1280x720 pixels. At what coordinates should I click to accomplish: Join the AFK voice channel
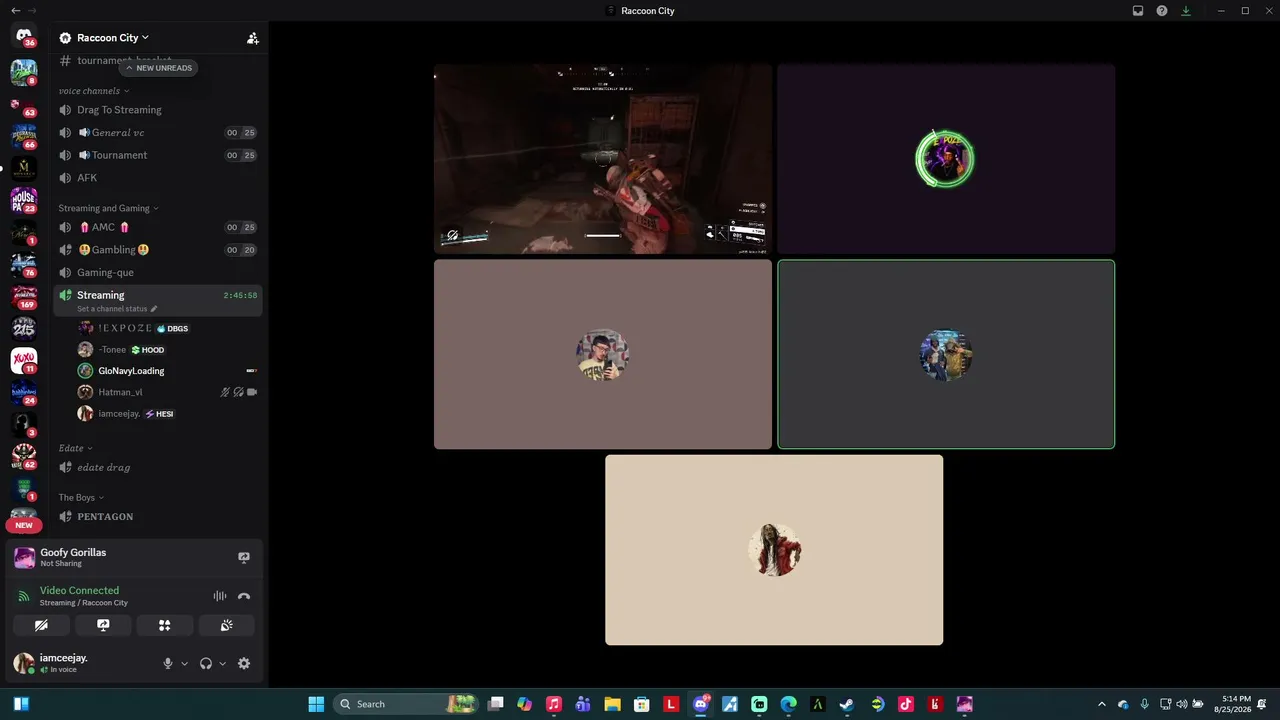[x=158, y=178]
